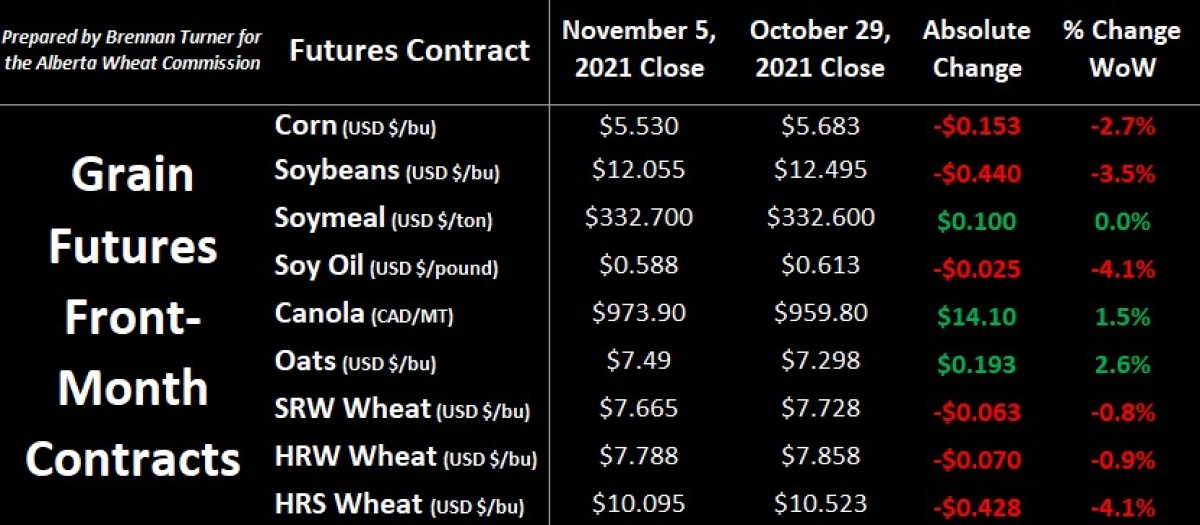Select the SRW Wheat row label
Viewport: 1200px width, 525px height.
point(402,410)
